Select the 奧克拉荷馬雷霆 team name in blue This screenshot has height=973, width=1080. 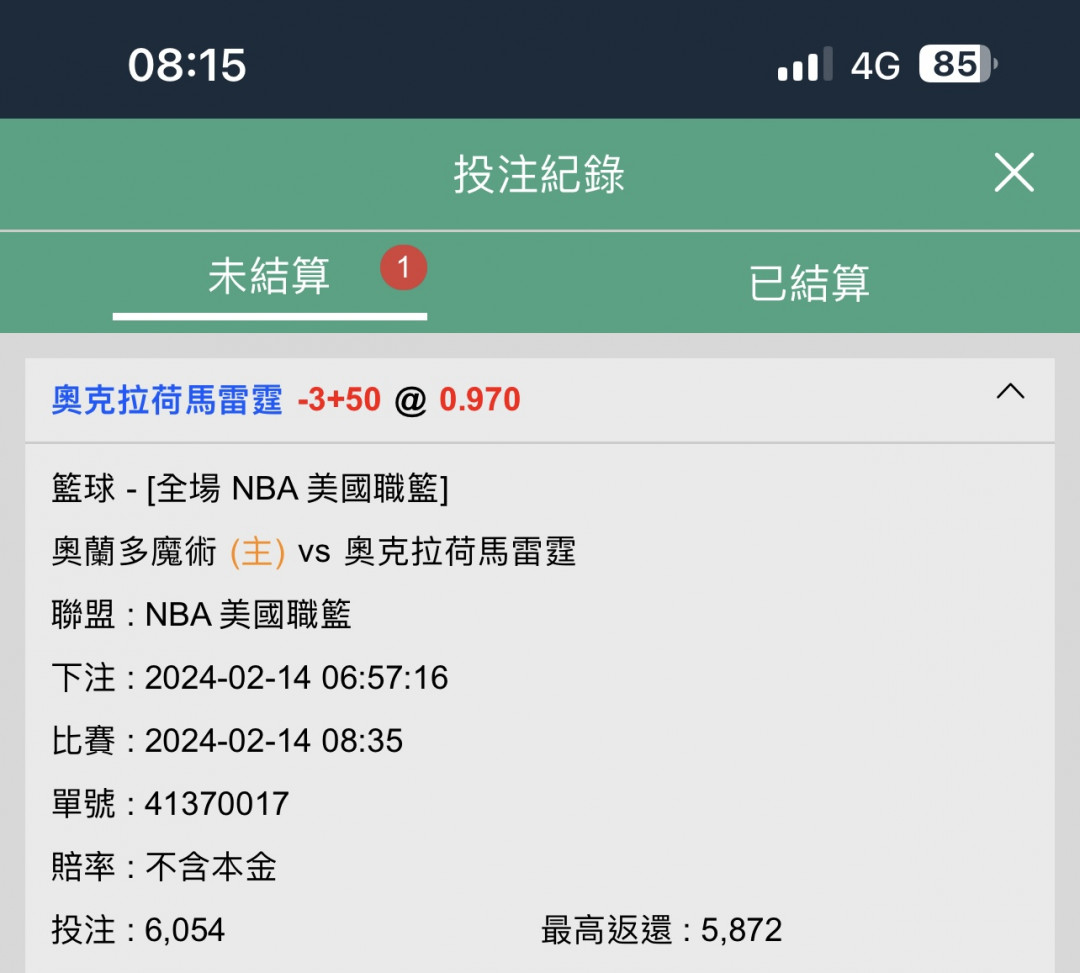coord(167,400)
